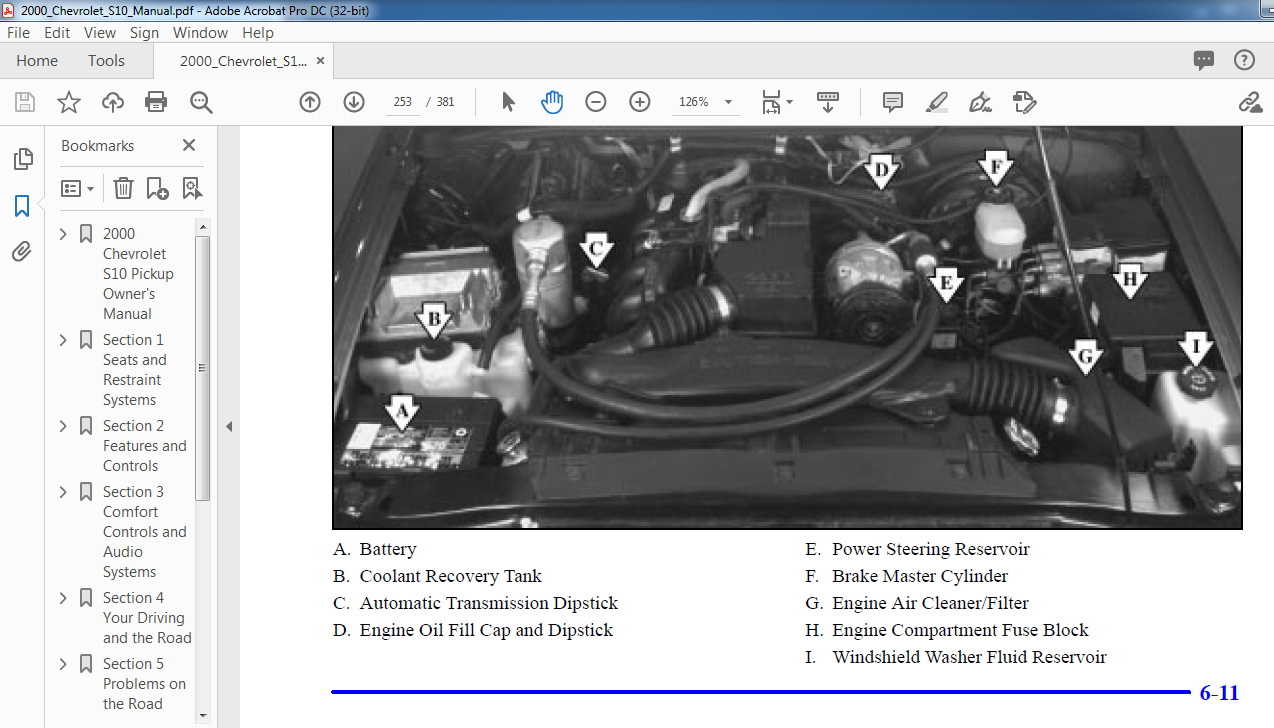The height and width of the screenshot is (728, 1274).
Task: Open Section 4 Your Driving bookmark
Action: click(x=147, y=618)
